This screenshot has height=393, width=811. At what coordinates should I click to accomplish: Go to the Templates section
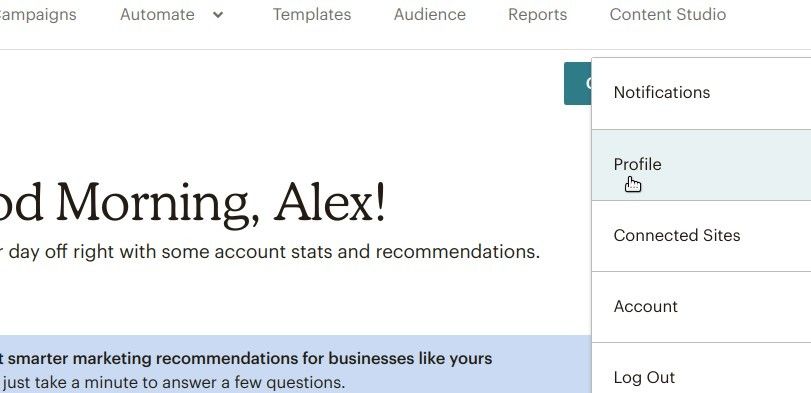pos(312,14)
